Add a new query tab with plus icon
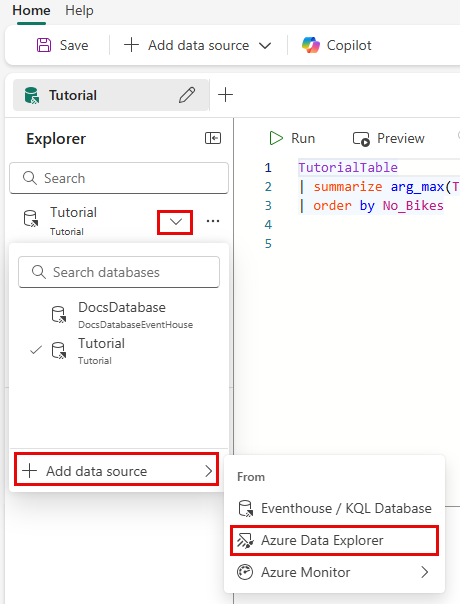The image size is (460, 604). (225, 95)
